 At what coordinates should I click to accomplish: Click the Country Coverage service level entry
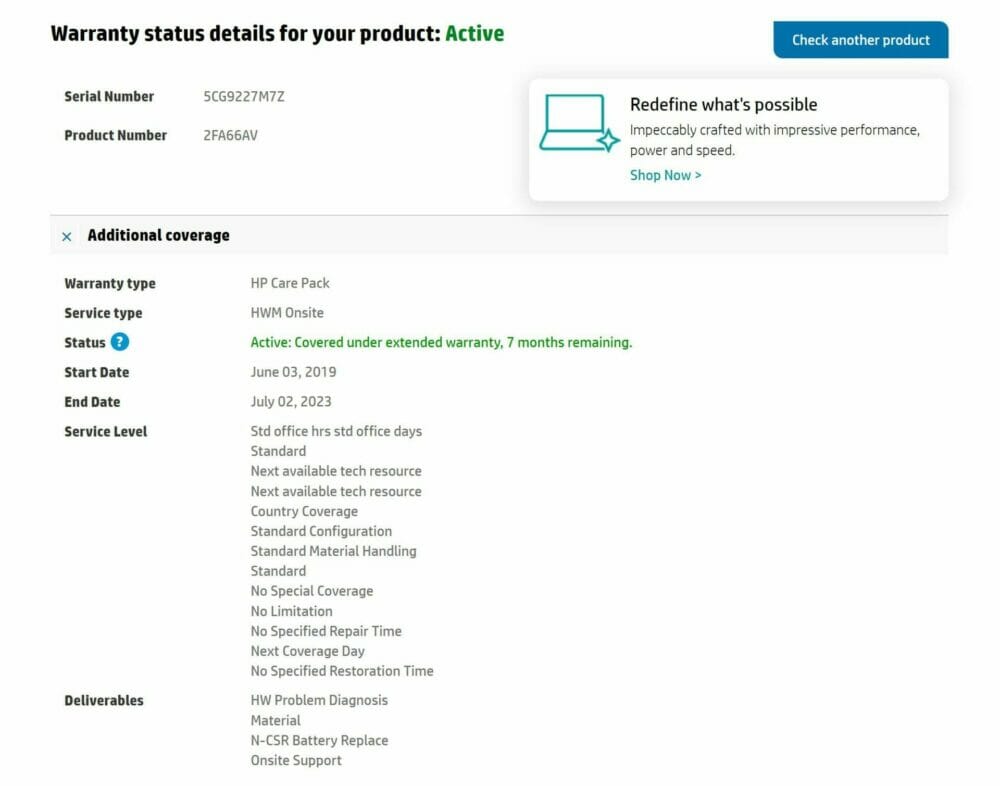(x=304, y=512)
